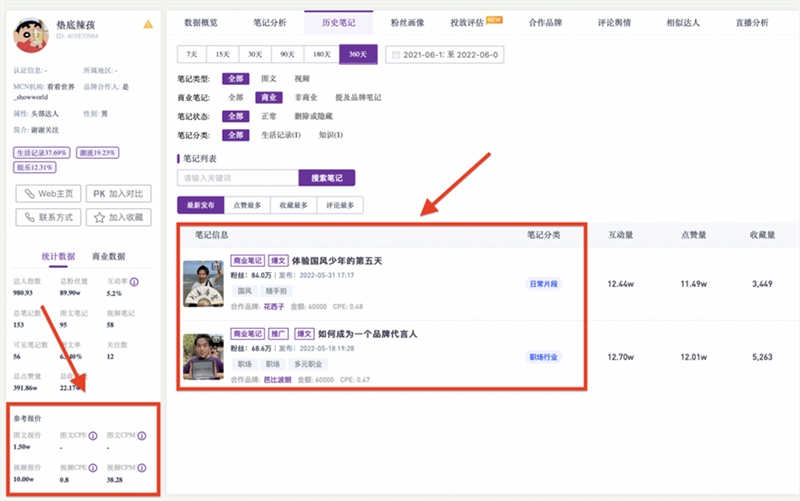The image size is (800, 501).
Task: Click the 搜索笔记 button
Action: pyautogui.click(x=327, y=178)
